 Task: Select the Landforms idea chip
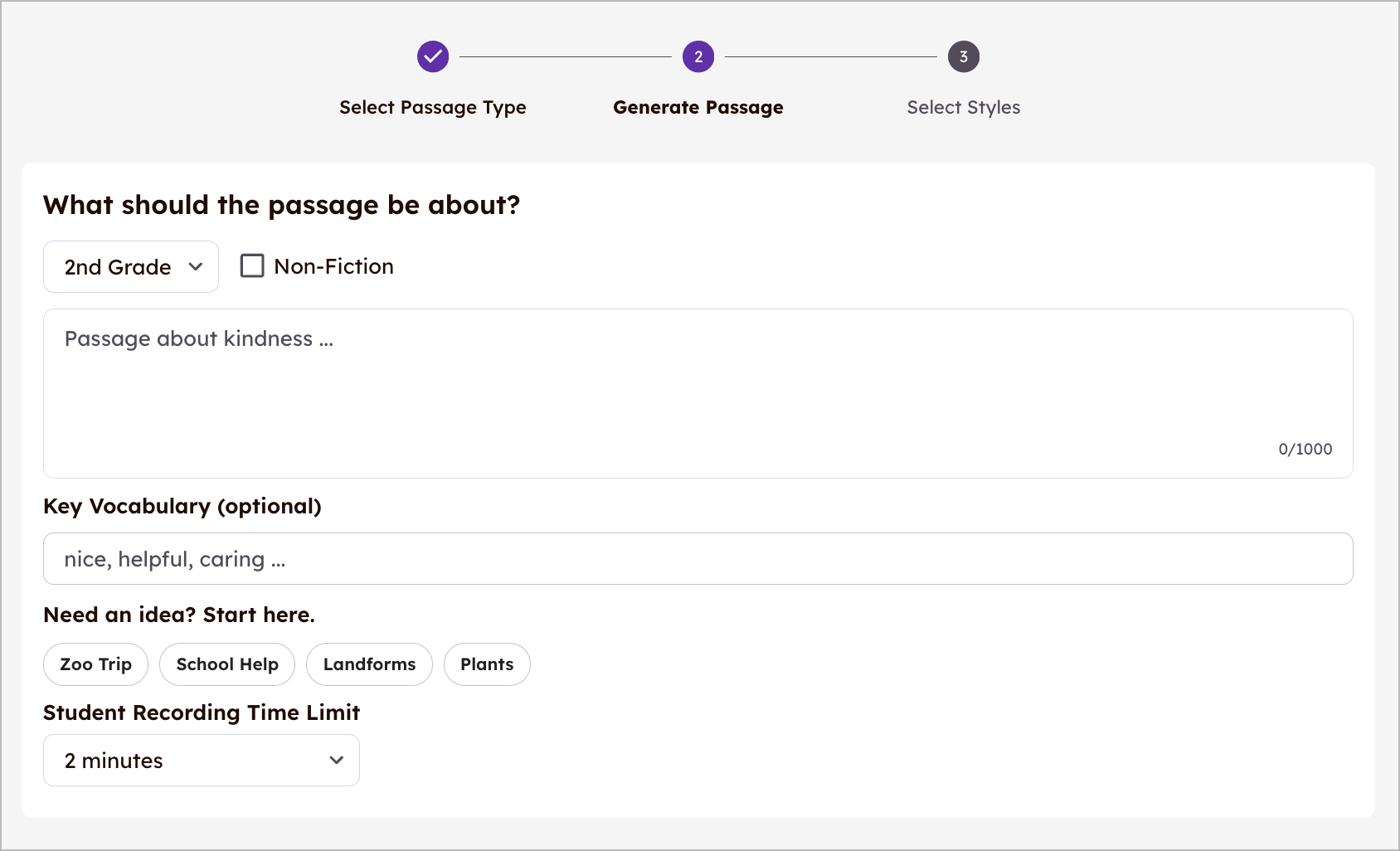coord(369,664)
